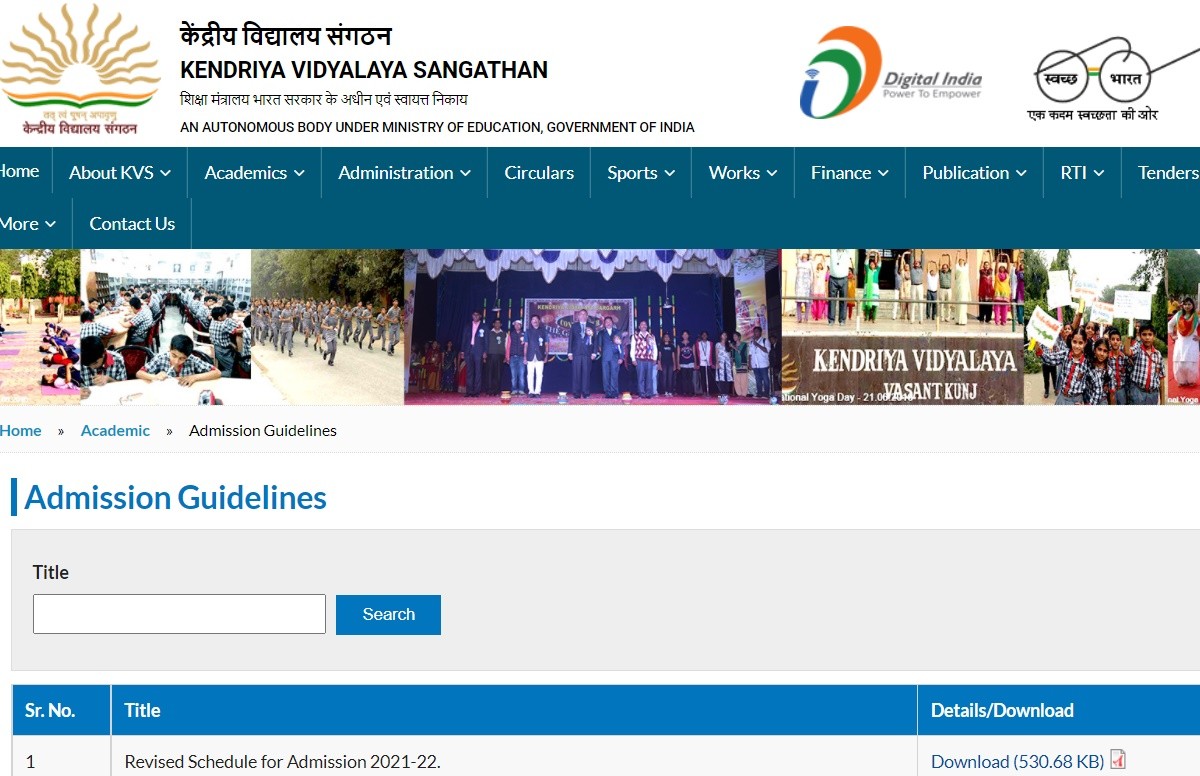The width and height of the screenshot is (1200, 776).
Task: Click the Kendriya Vidyalaya Sangathan sun logo
Action: [x=80, y=70]
